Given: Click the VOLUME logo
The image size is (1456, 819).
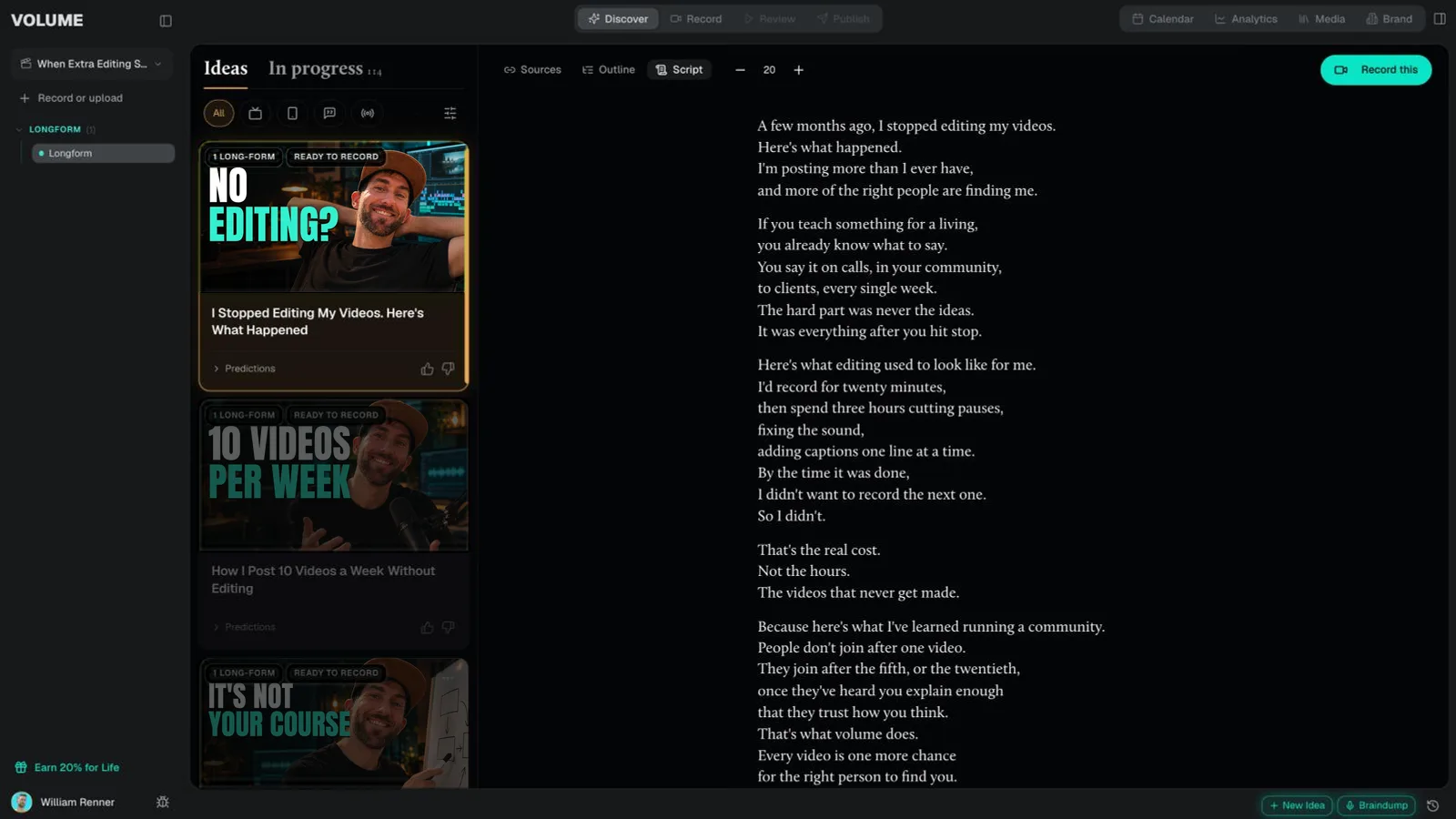Looking at the screenshot, I should tap(47, 20).
